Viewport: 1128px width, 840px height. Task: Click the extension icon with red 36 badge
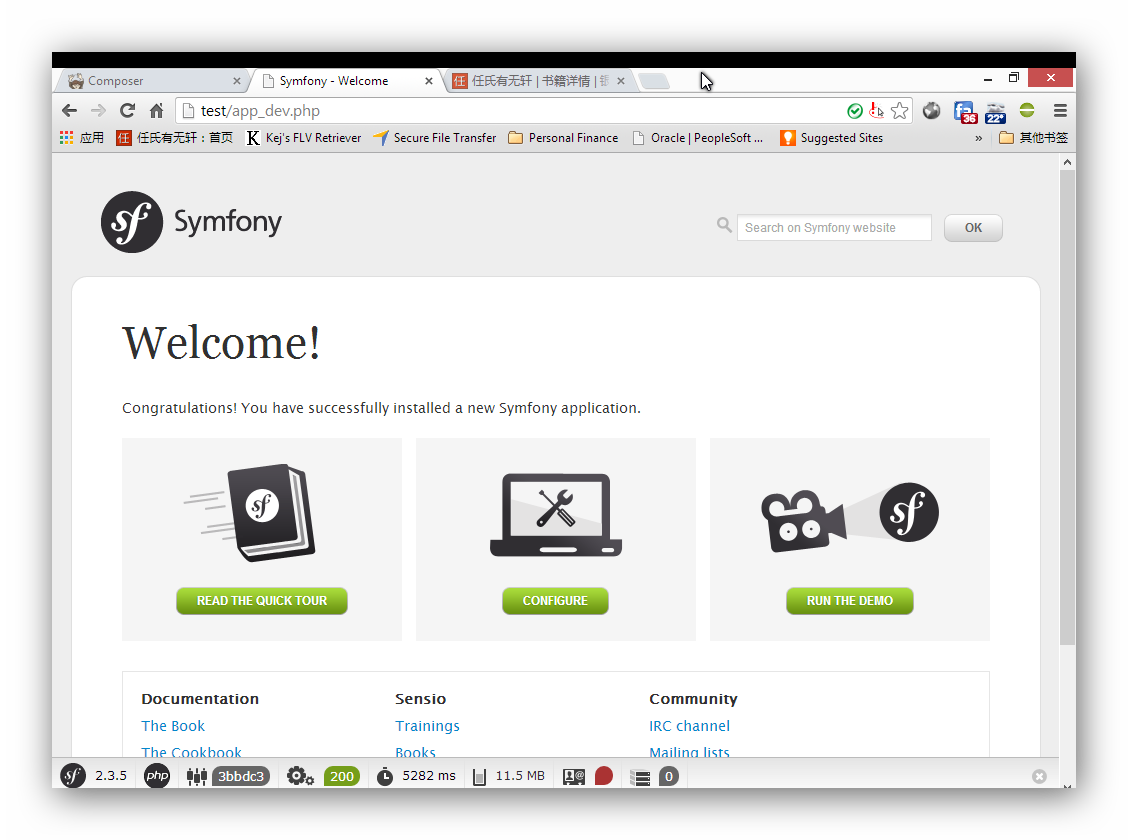point(965,112)
